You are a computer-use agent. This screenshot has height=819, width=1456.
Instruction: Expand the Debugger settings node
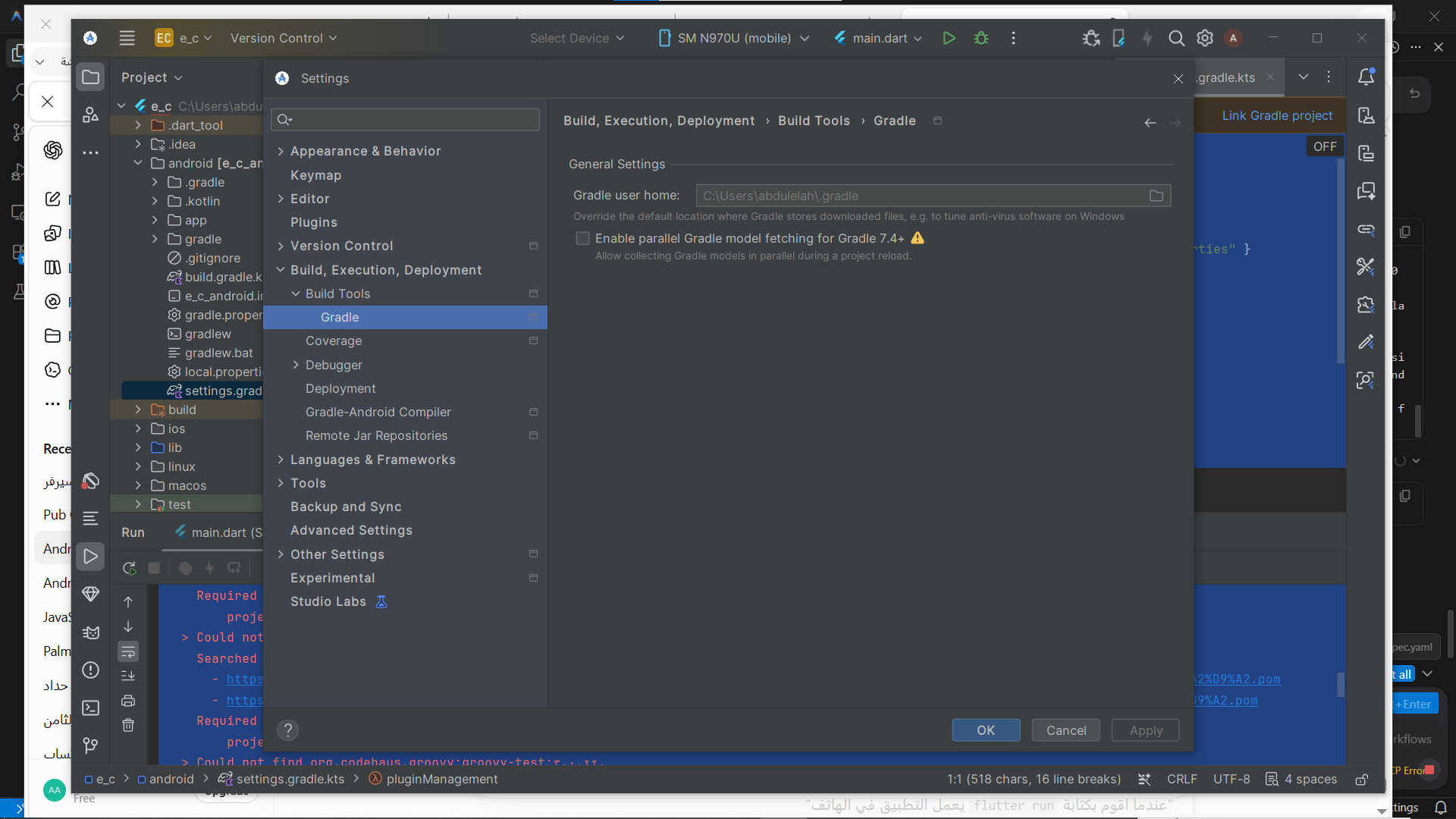point(296,365)
